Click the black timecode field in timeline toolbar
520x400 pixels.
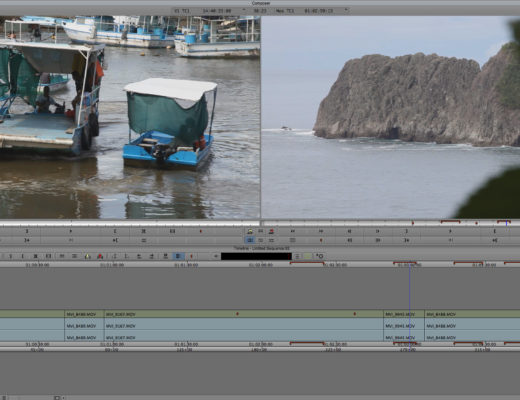pyautogui.click(x=256, y=256)
